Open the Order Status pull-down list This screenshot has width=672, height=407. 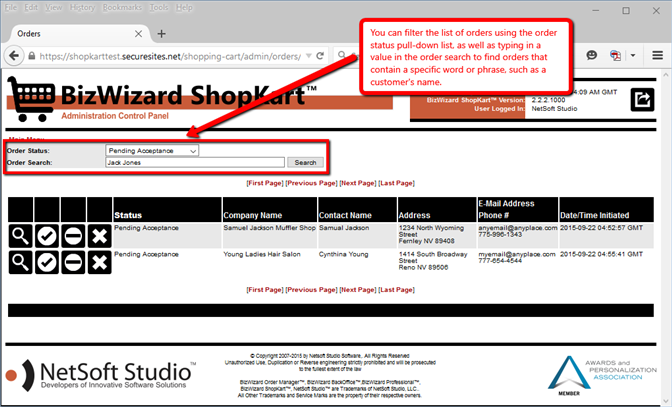(152, 151)
